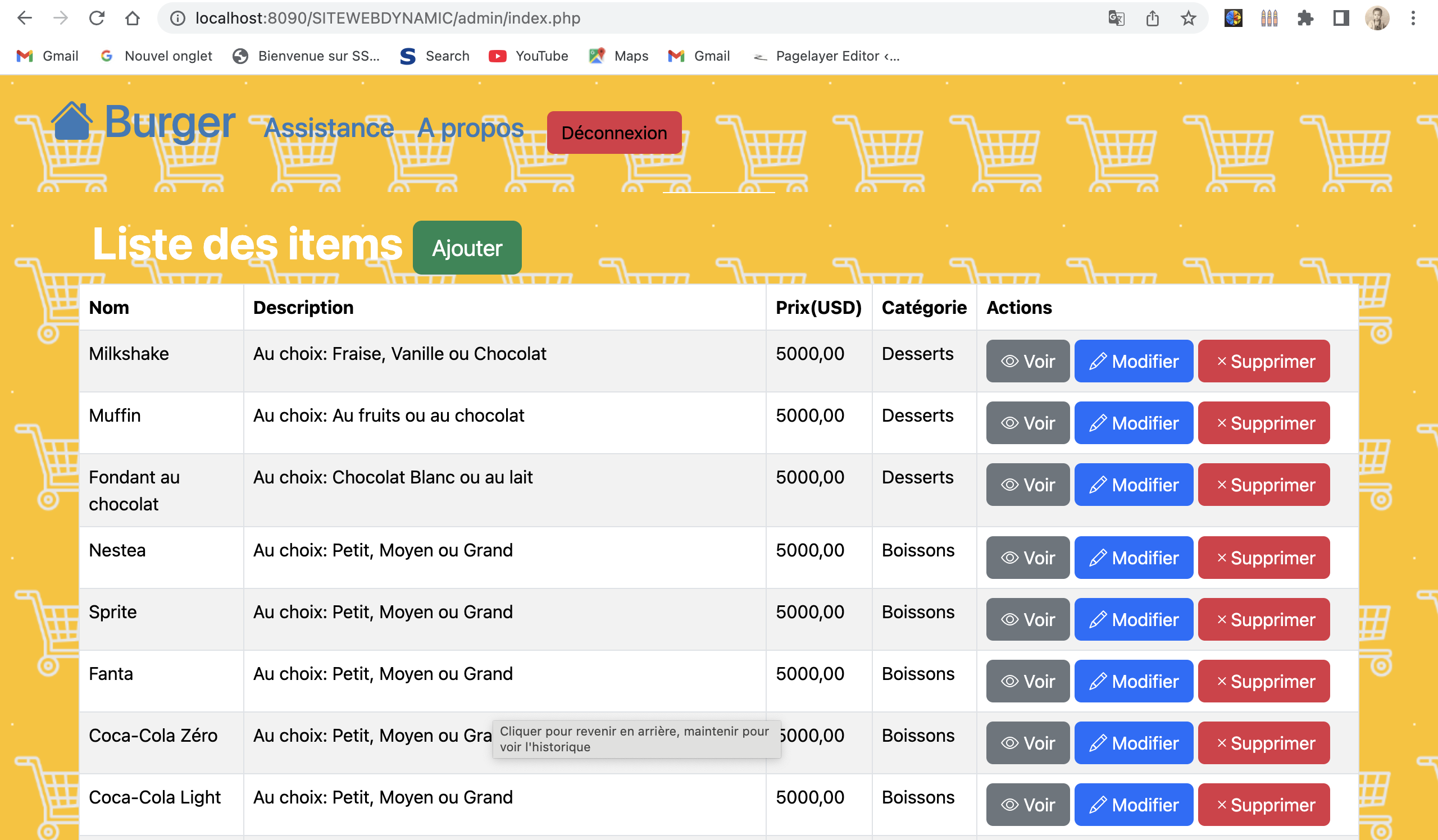Edit the Fanta item via Modifier
This screenshot has width=1438, height=840.
pyautogui.click(x=1134, y=682)
